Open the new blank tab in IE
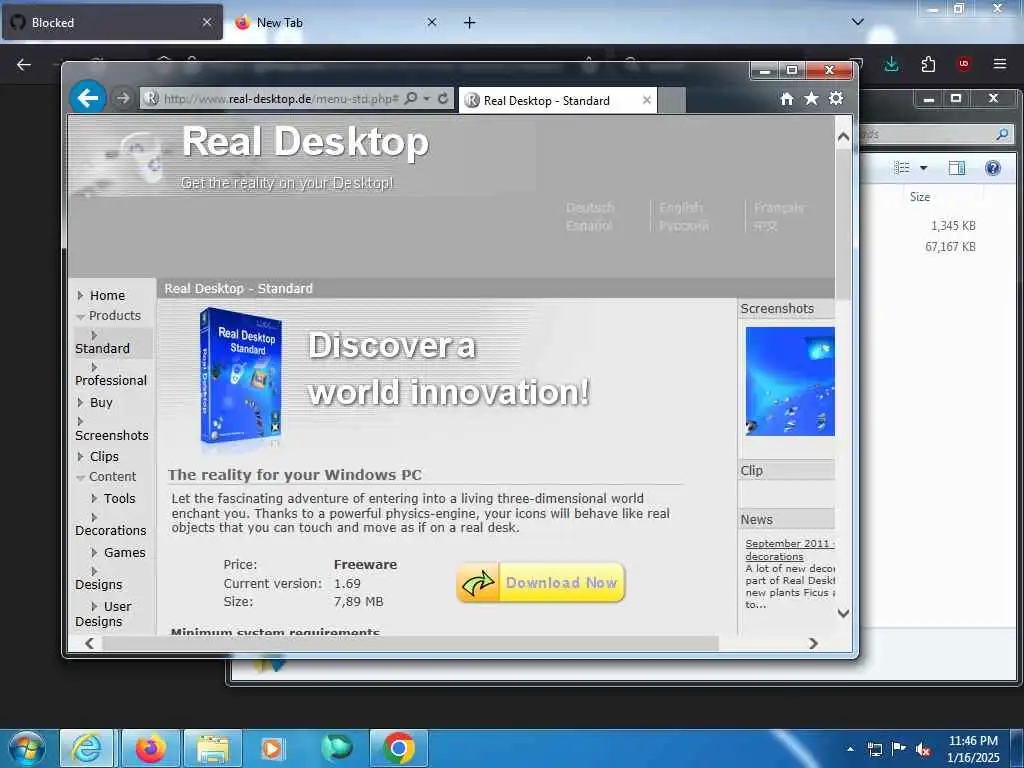1024x768 pixels. (x=671, y=101)
